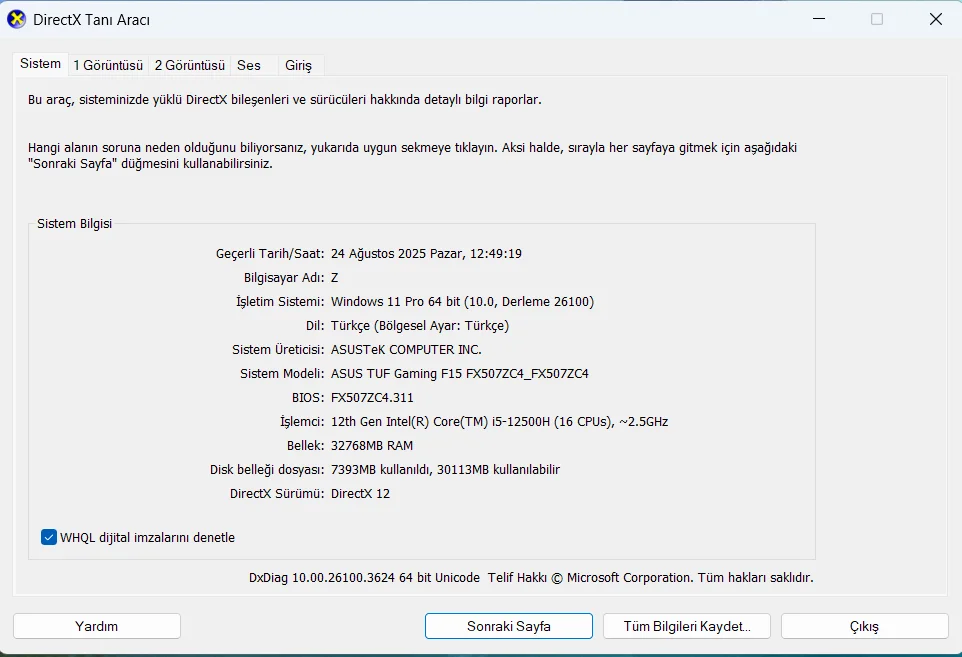This screenshot has width=962, height=657.
Task: Click the DirectX 12 version value
Action: coord(360,493)
